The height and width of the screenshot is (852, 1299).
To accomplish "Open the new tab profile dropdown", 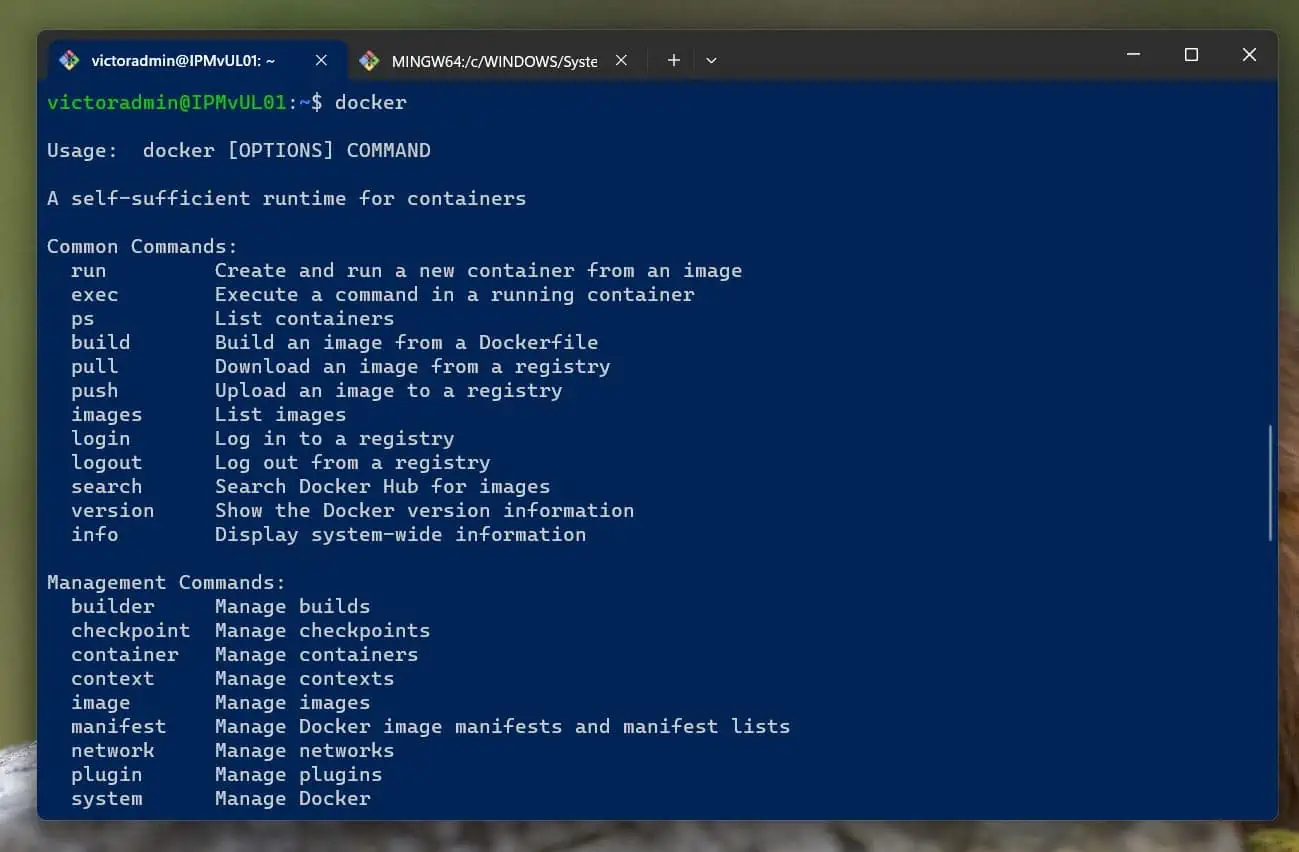I will coord(711,60).
